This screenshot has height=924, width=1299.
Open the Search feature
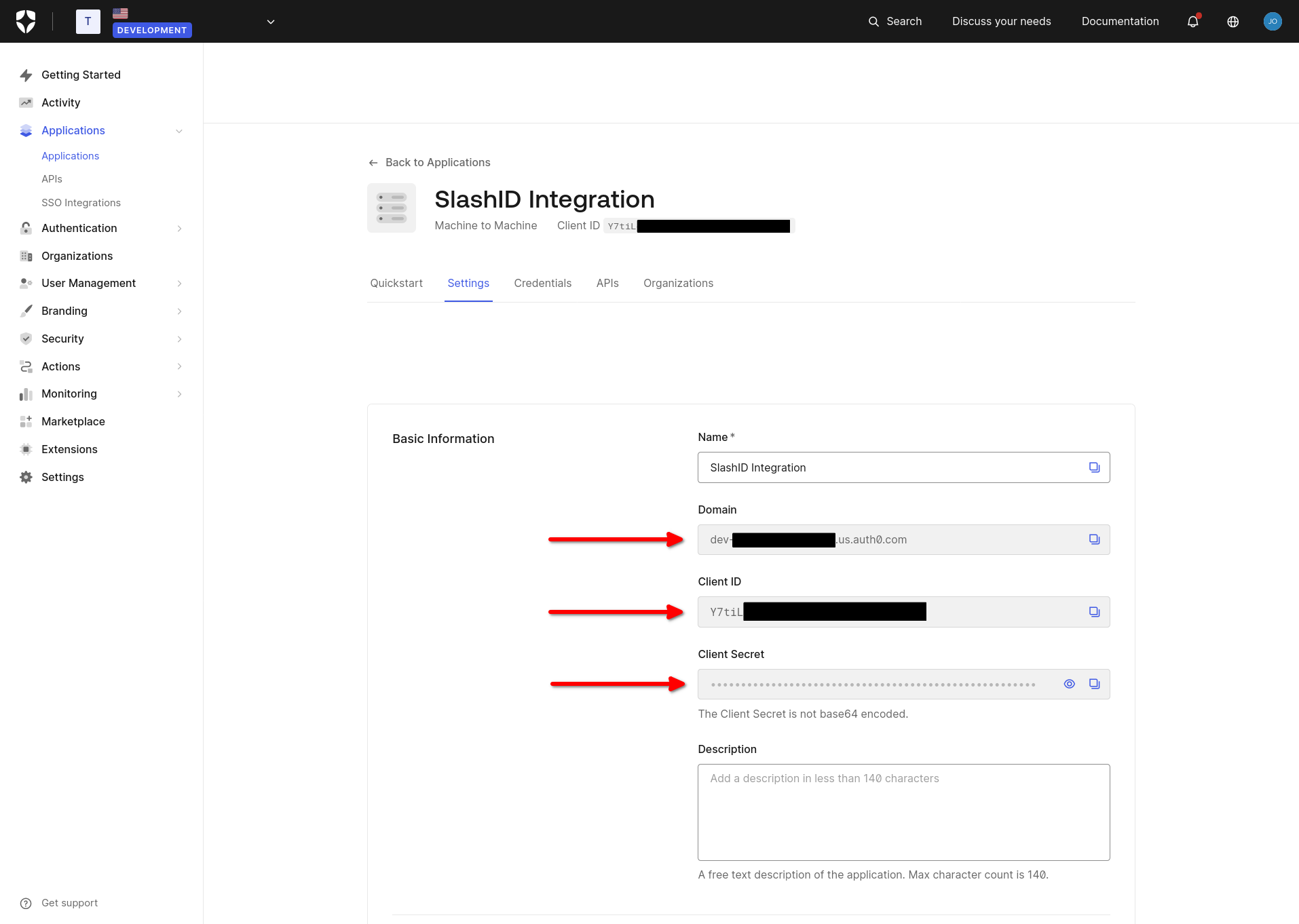[895, 21]
